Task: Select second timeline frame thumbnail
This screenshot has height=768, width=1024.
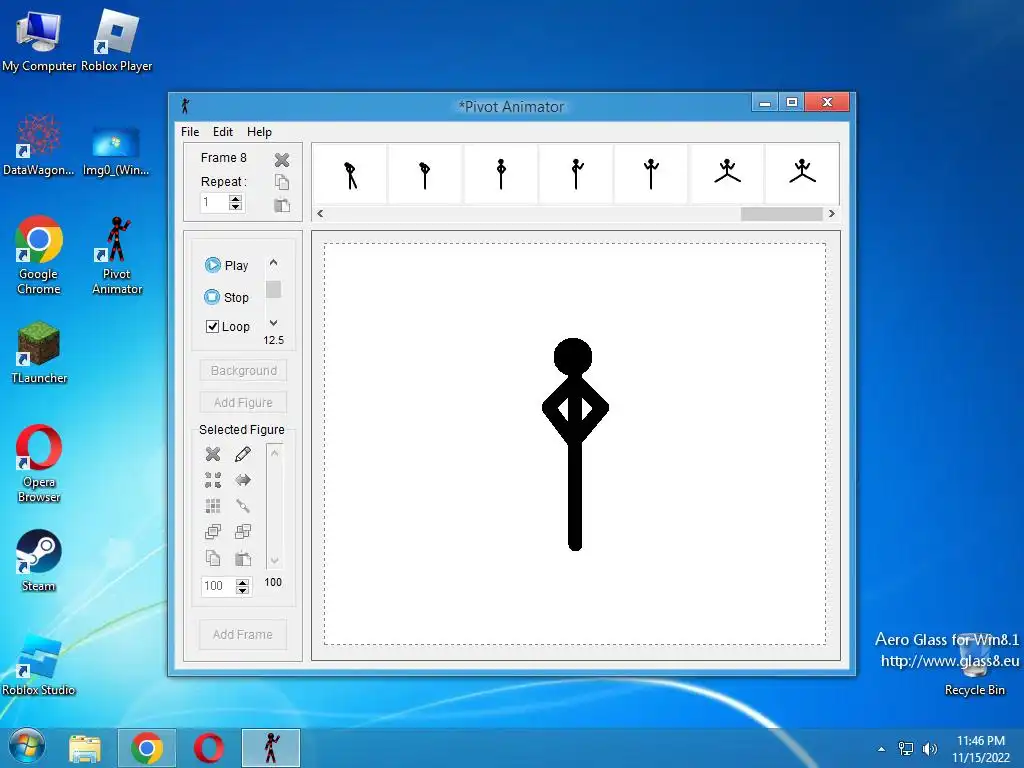Action: (426, 174)
